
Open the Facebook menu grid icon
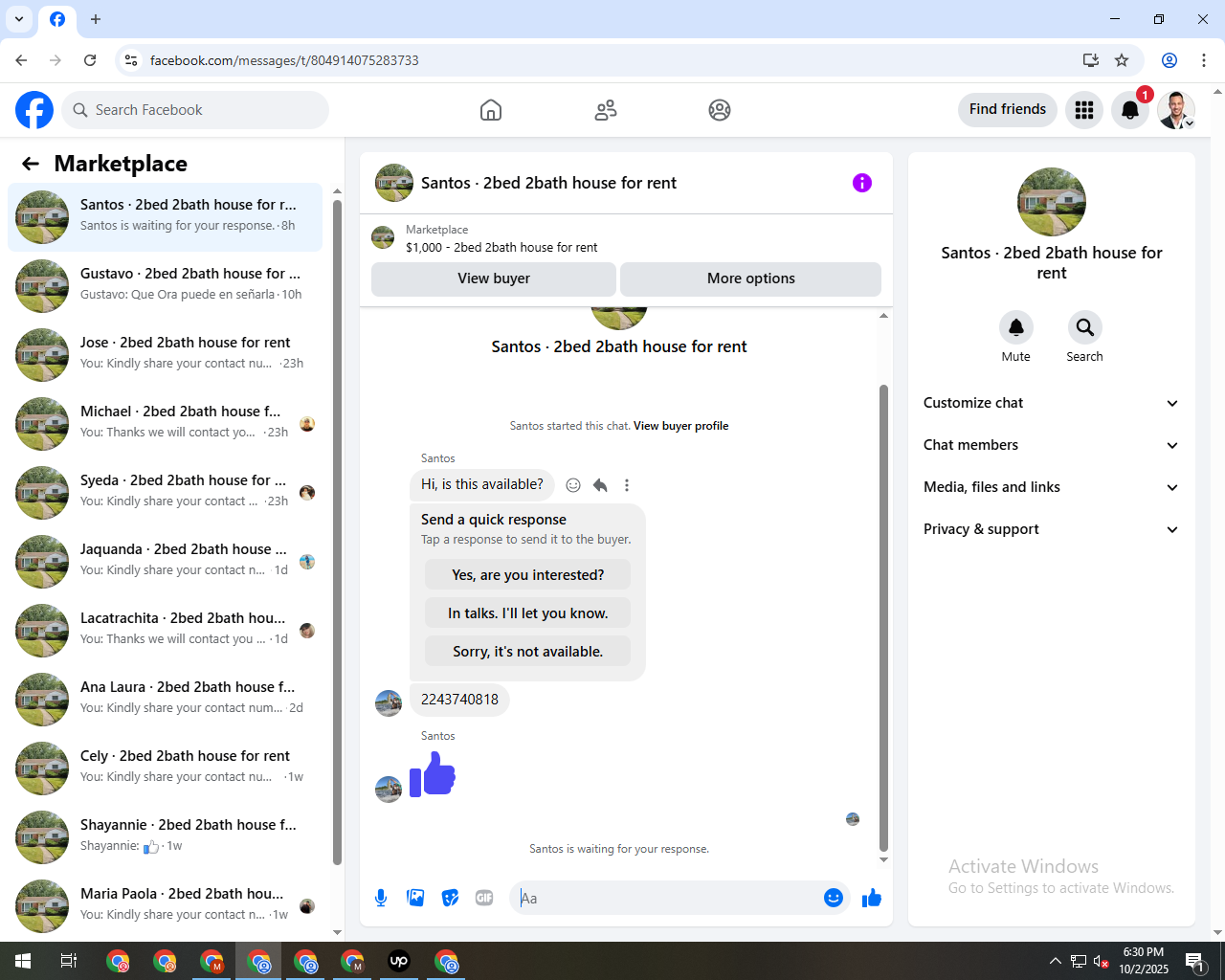(1084, 110)
